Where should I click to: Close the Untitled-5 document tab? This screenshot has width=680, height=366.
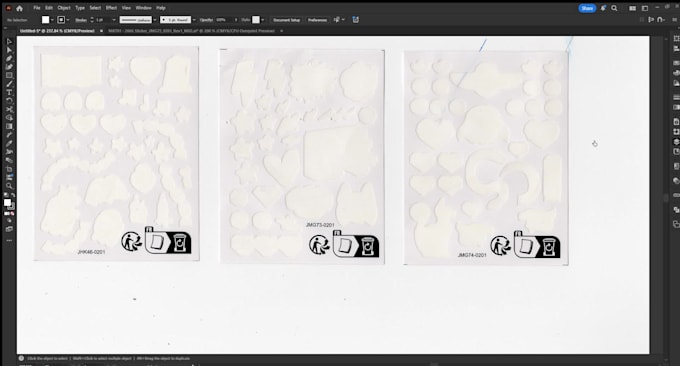tap(101, 31)
